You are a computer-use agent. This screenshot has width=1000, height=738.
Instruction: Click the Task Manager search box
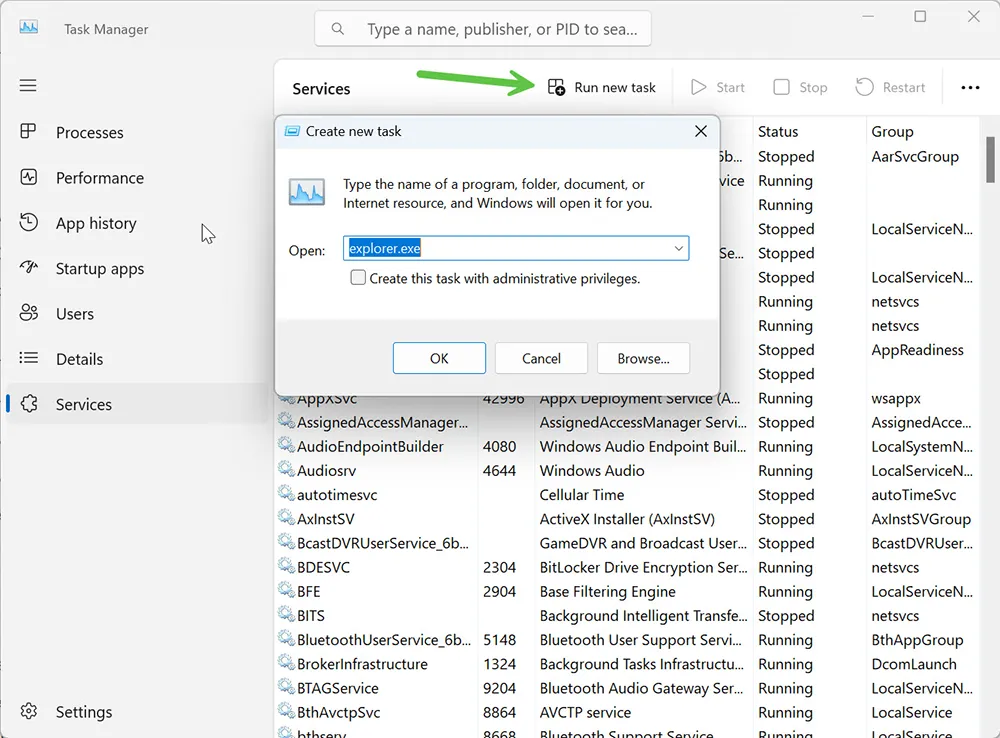(483, 29)
